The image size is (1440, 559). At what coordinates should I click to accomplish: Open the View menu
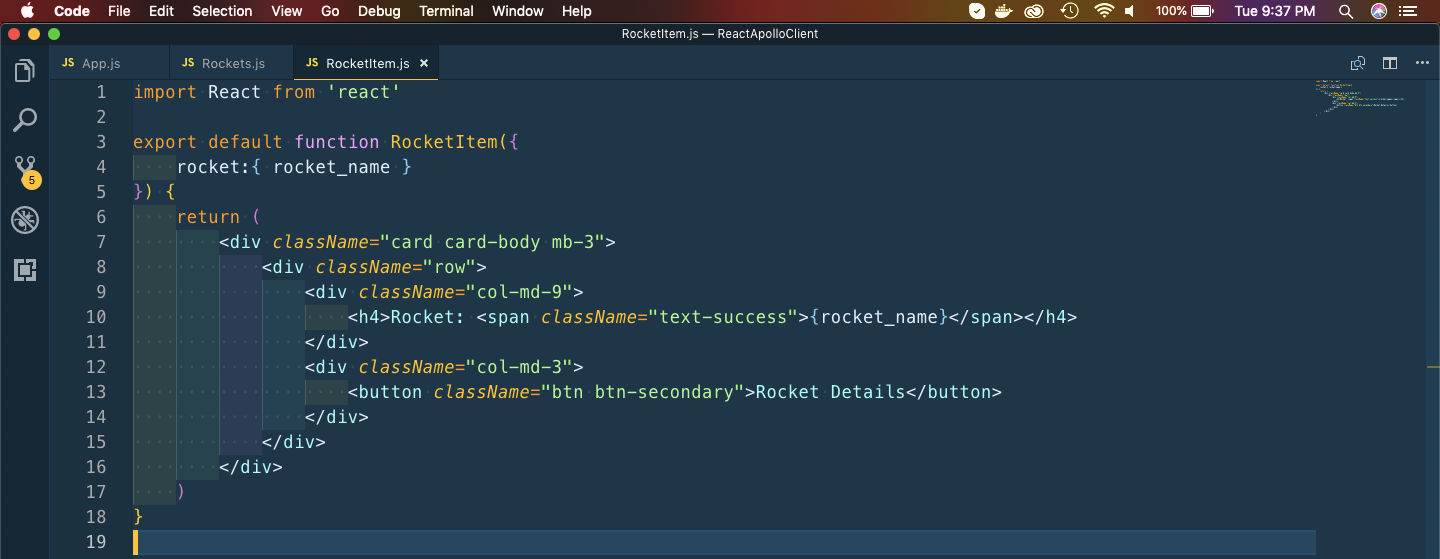pos(287,11)
